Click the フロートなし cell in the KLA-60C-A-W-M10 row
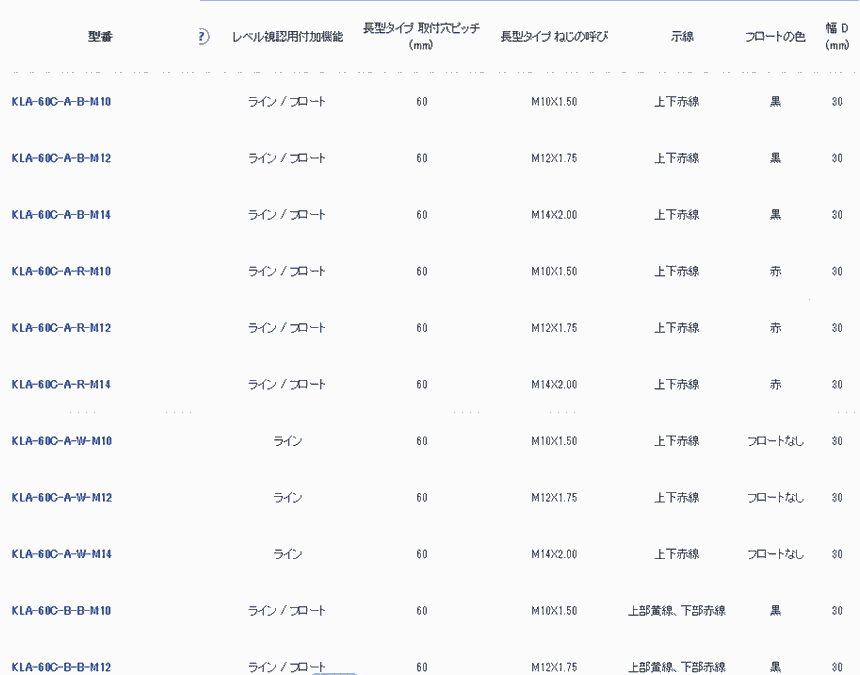The height and width of the screenshot is (675, 860). (775, 441)
